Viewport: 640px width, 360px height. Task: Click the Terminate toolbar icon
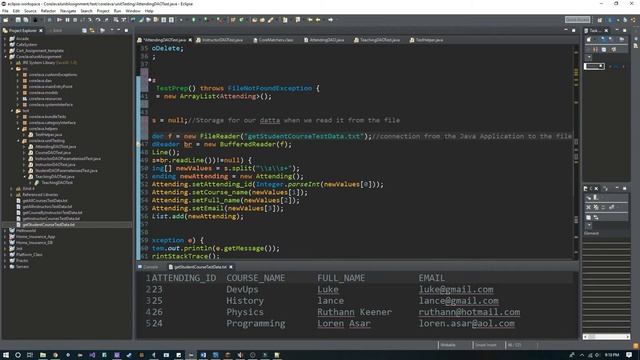coord(75,20)
